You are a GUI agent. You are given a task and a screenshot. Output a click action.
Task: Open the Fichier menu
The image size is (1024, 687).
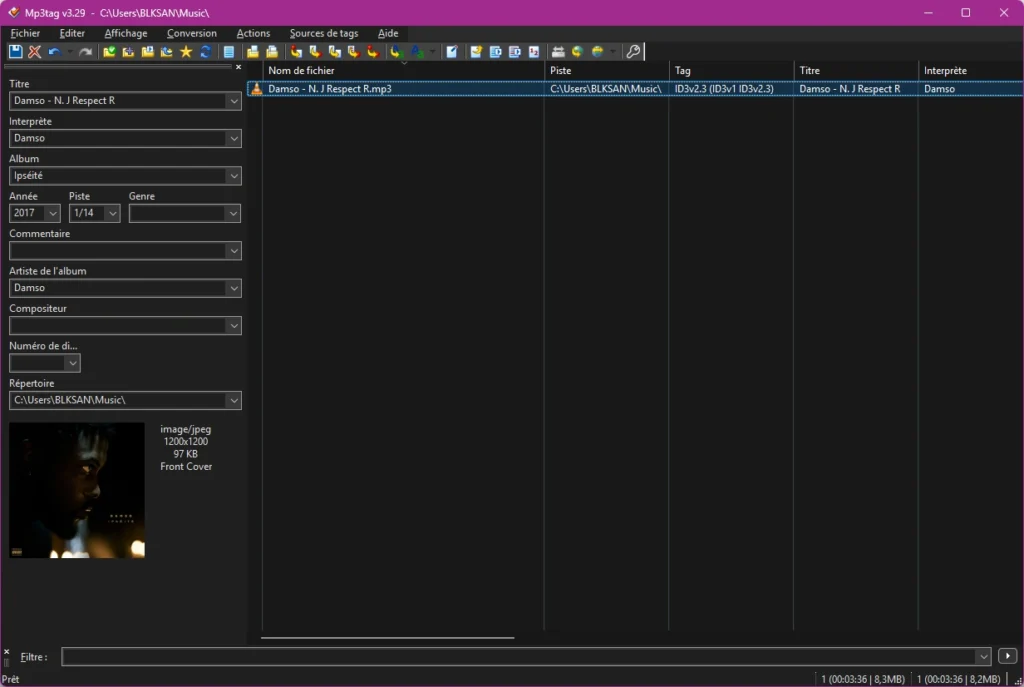click(25, 33)
